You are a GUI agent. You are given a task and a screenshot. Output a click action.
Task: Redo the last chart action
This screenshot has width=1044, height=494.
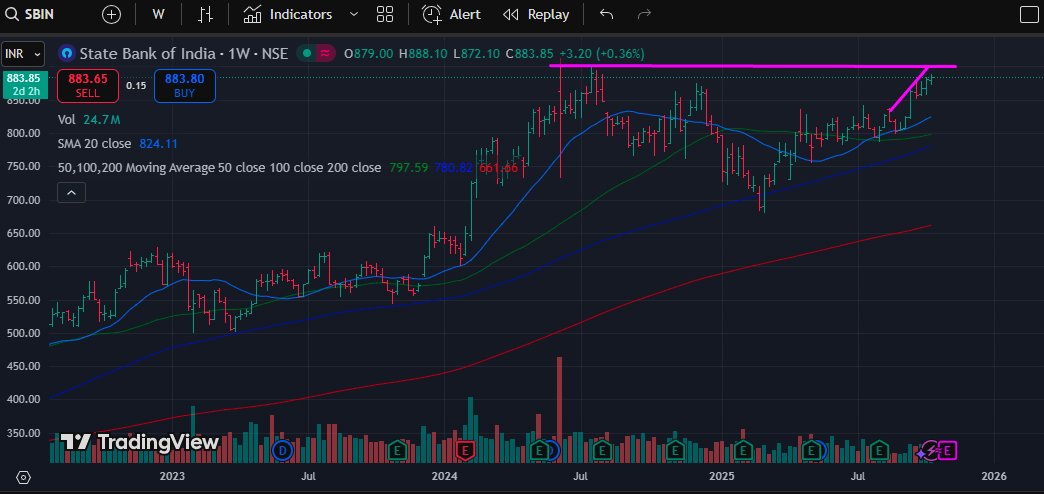pyautogui.click(x=643, y=14)
